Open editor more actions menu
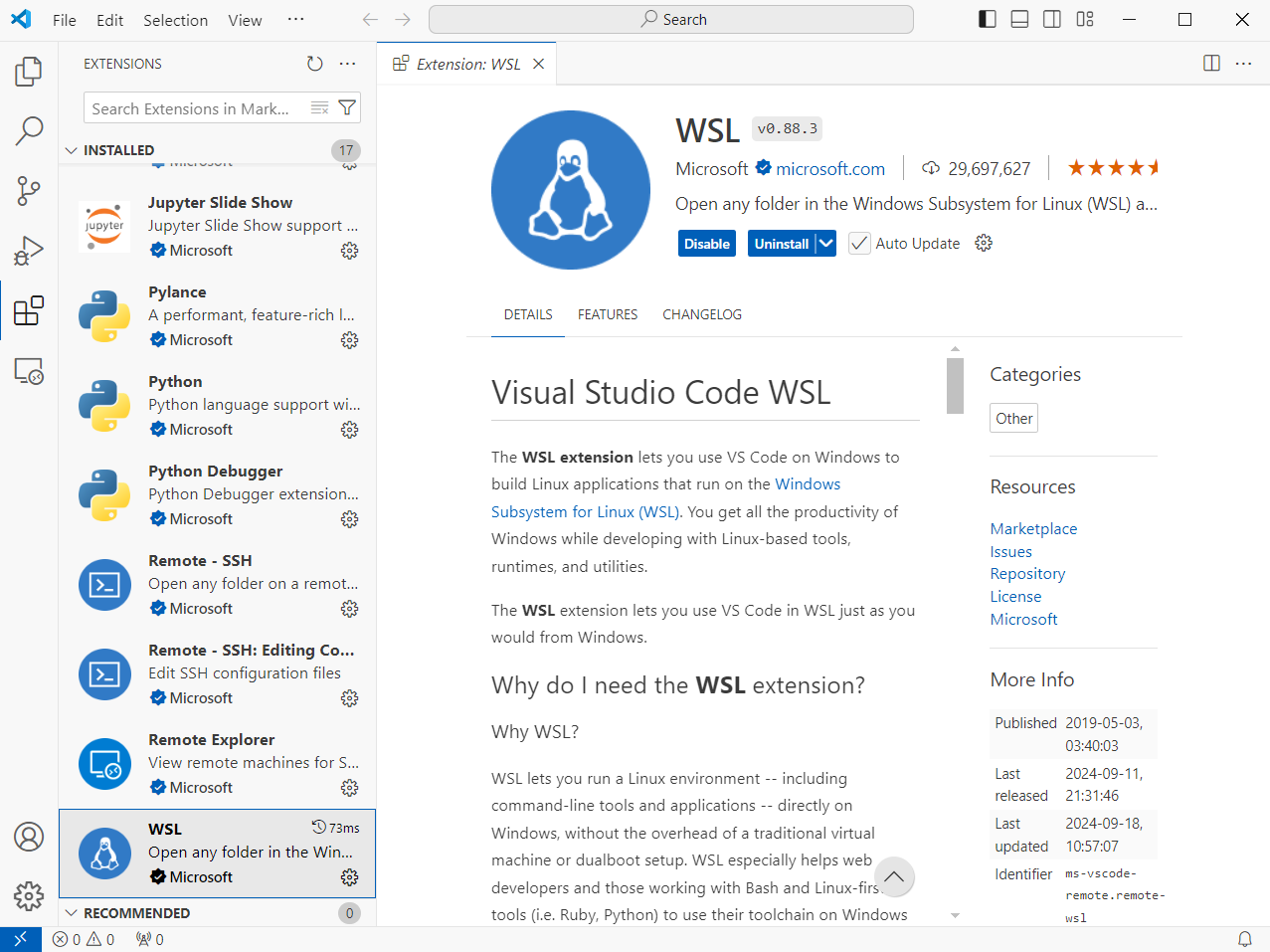The height and width of the screenshot is (952, 1270). (x=1243, y=64)
